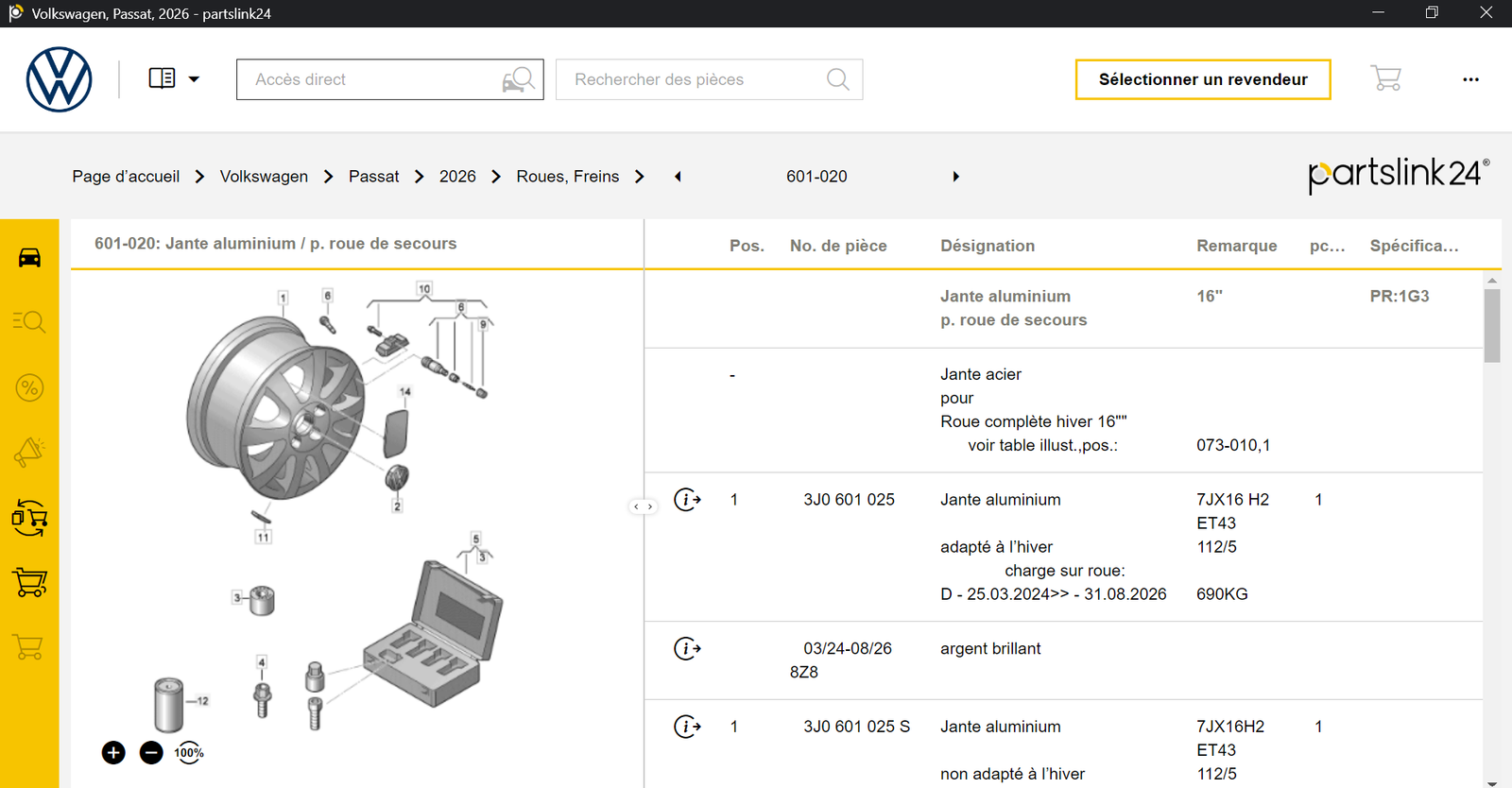Click the illustration title 601-020: Jante aluminium

coord(275,244)
